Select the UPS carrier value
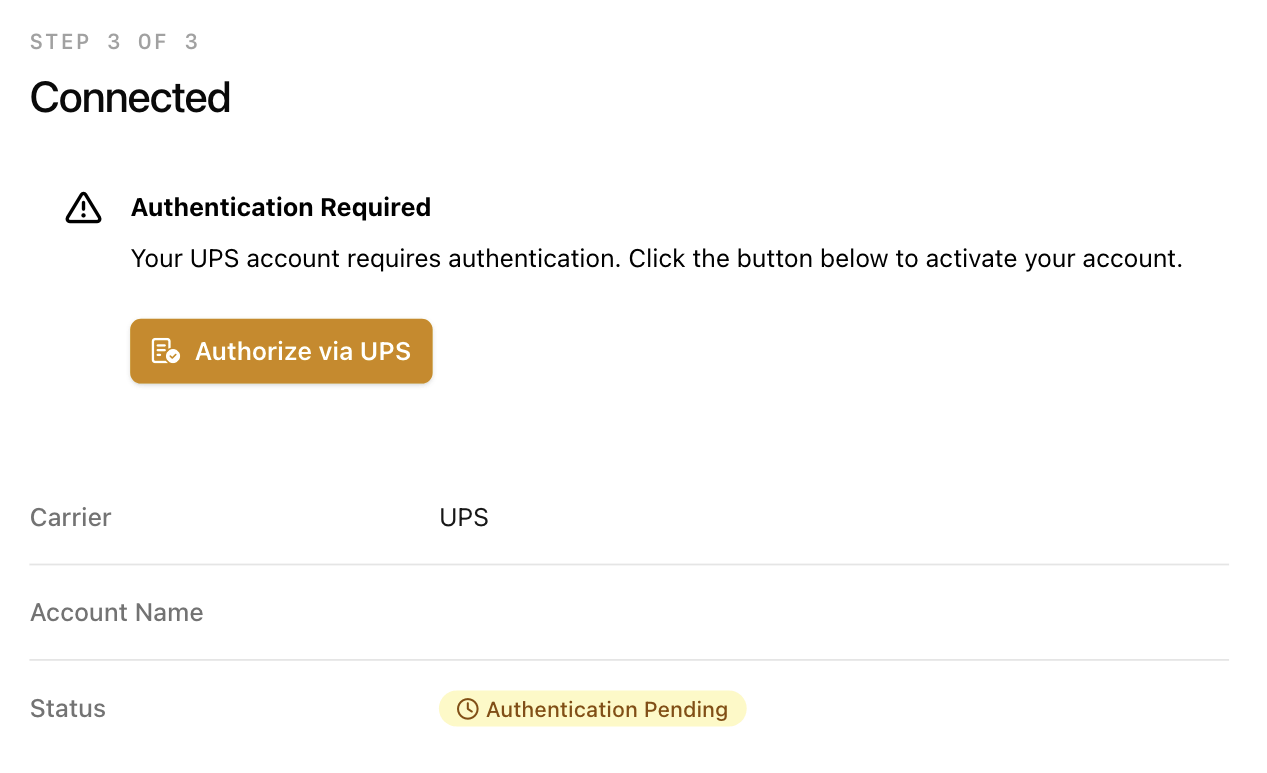Viewport: 1267px width, 773px height. coord(464,518)
